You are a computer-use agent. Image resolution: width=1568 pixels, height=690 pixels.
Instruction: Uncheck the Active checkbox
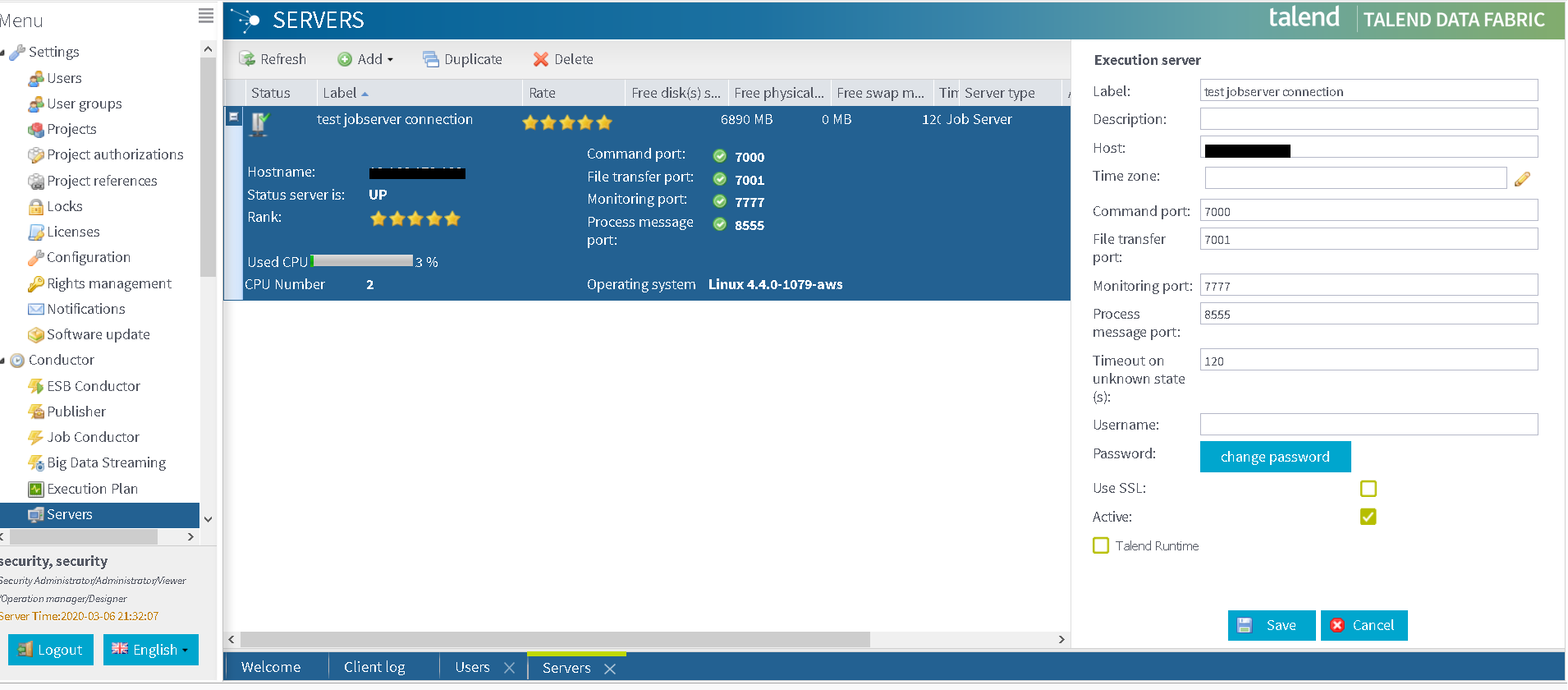[x=1368, y=517]
